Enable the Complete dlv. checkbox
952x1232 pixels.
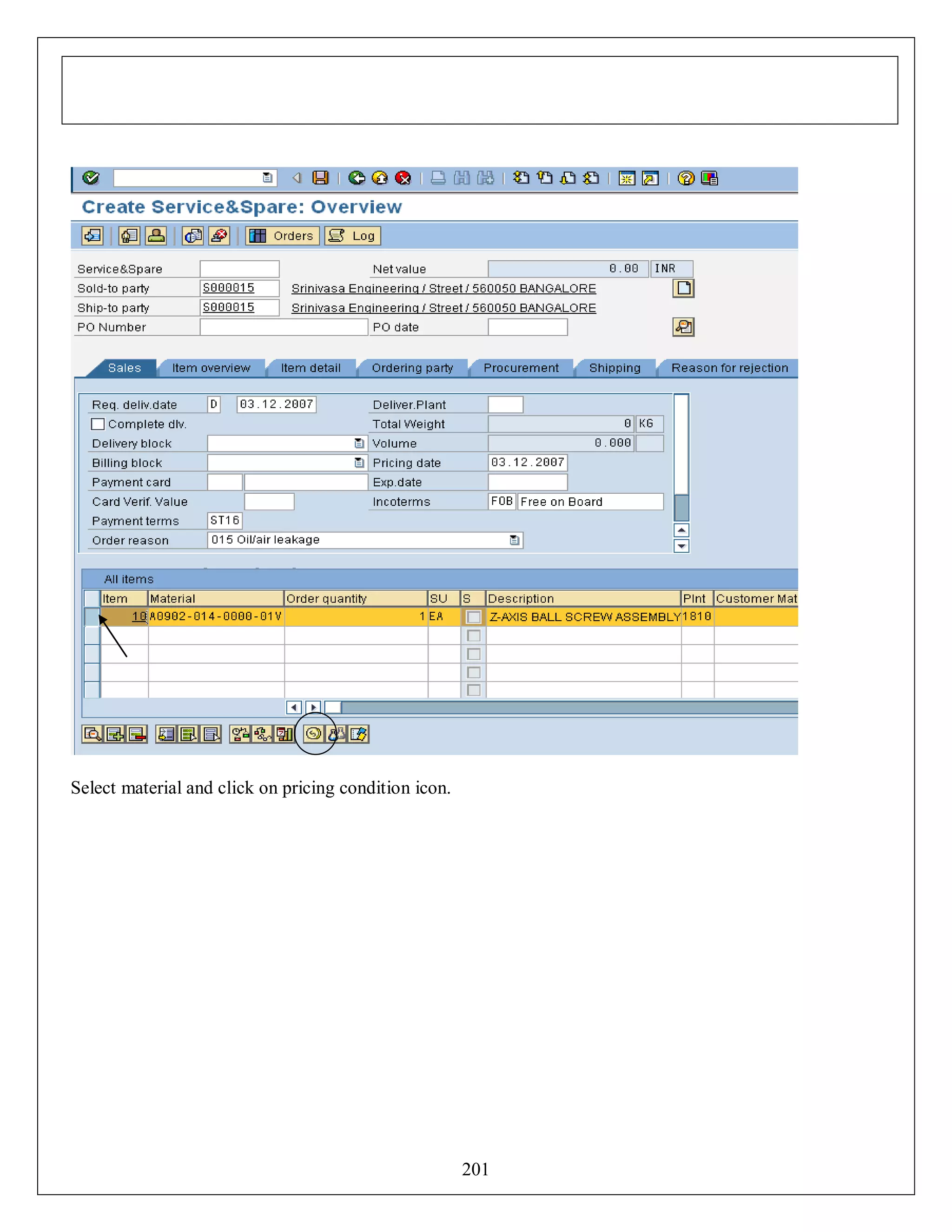point(98,424)
